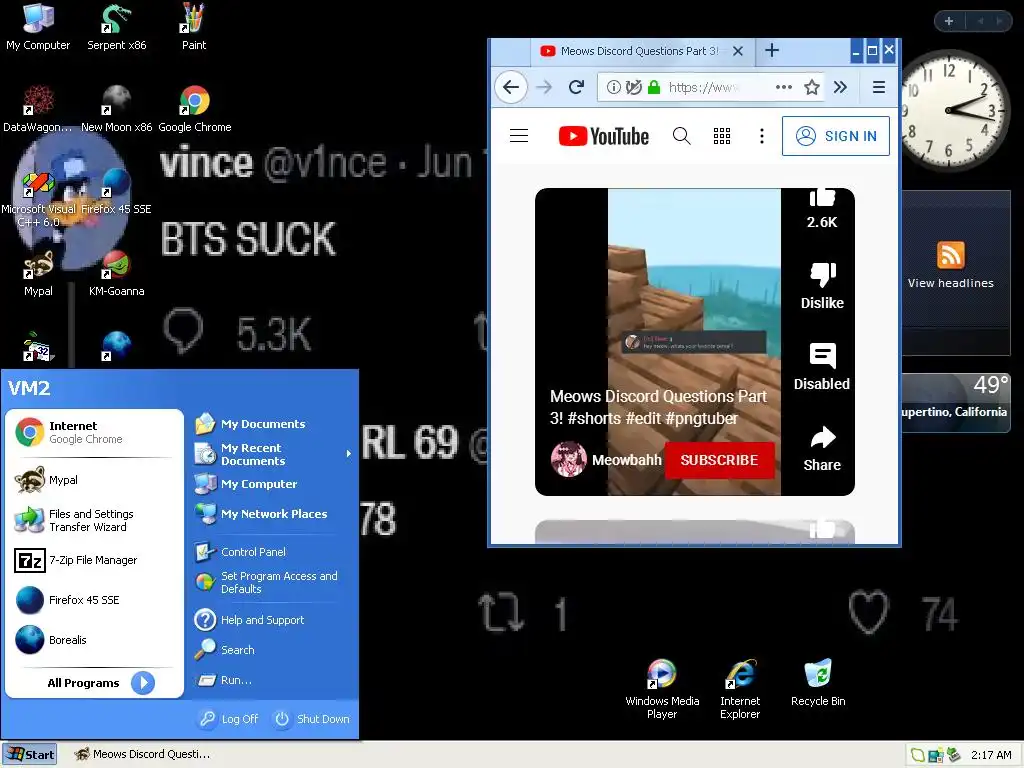Launch Firefox 45 SSE from Start menu
Image resolution: width=1024 pixels, height=768 pixels.
click(x=95, y=600)
